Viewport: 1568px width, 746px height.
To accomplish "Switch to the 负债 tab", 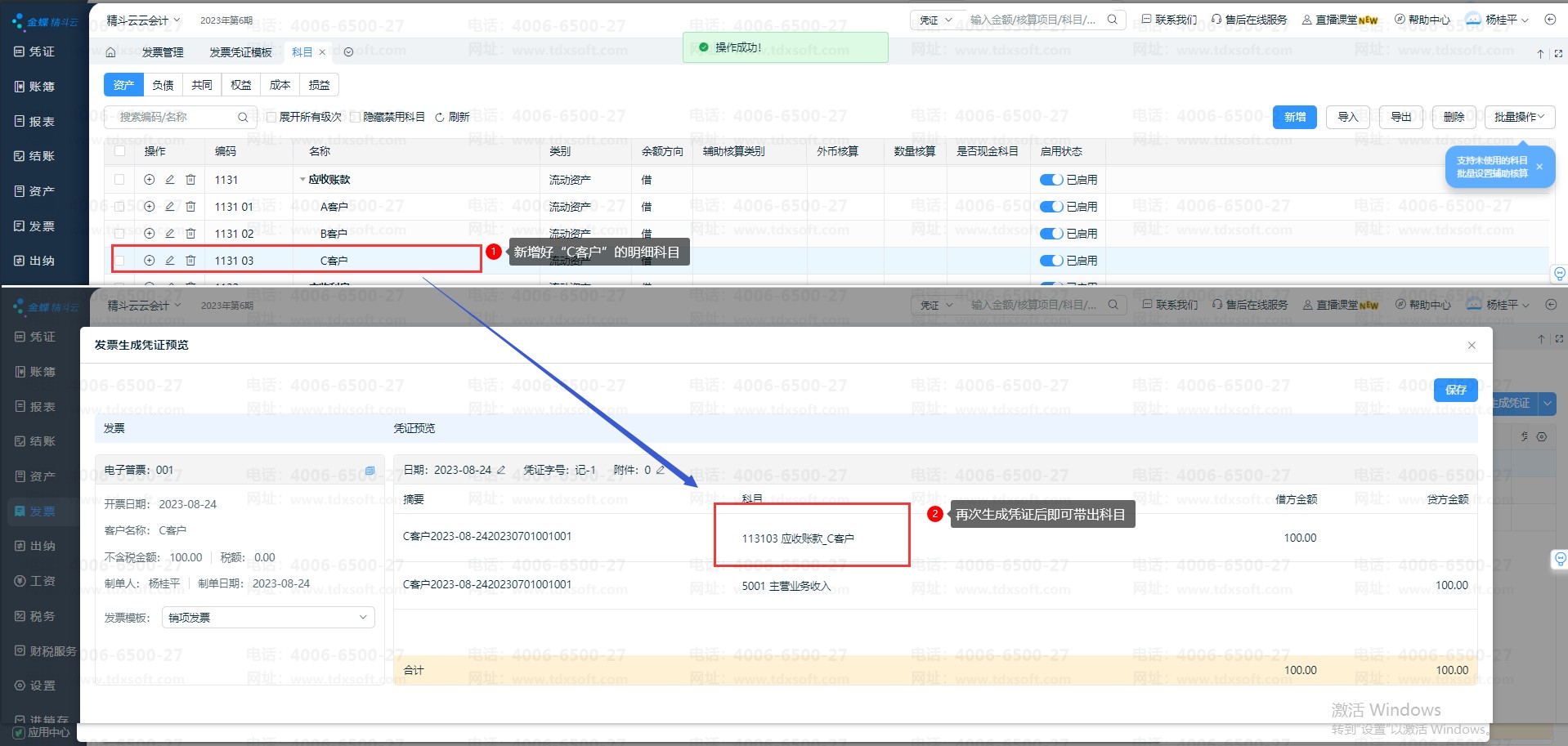I will (163, 85).
